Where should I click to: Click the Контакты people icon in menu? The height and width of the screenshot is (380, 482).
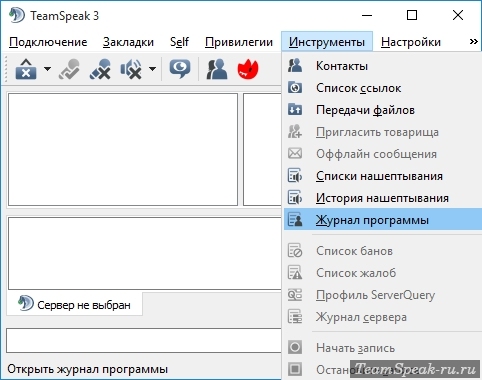point(295,66)
